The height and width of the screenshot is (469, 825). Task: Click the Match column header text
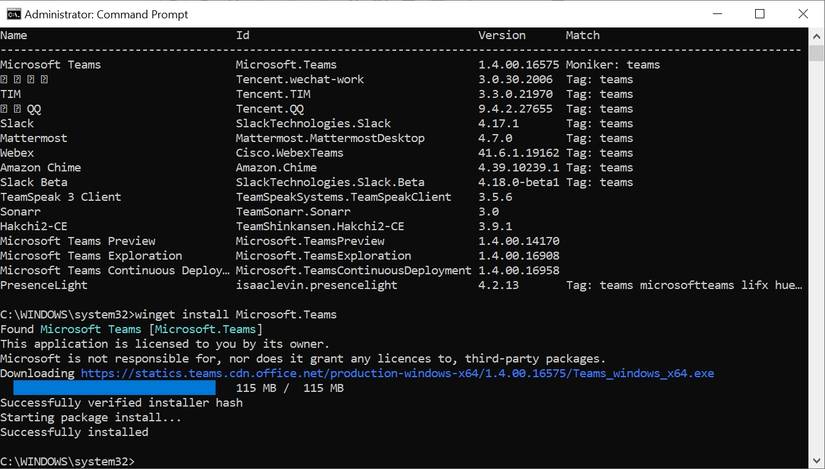pos(582,35)
